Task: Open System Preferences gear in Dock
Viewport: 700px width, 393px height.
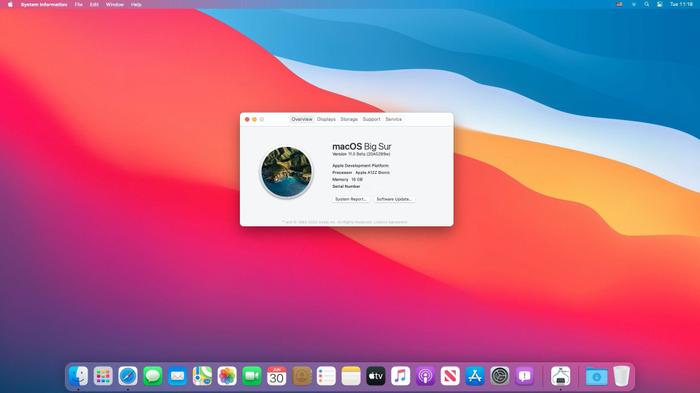Action: coord(500,376)
